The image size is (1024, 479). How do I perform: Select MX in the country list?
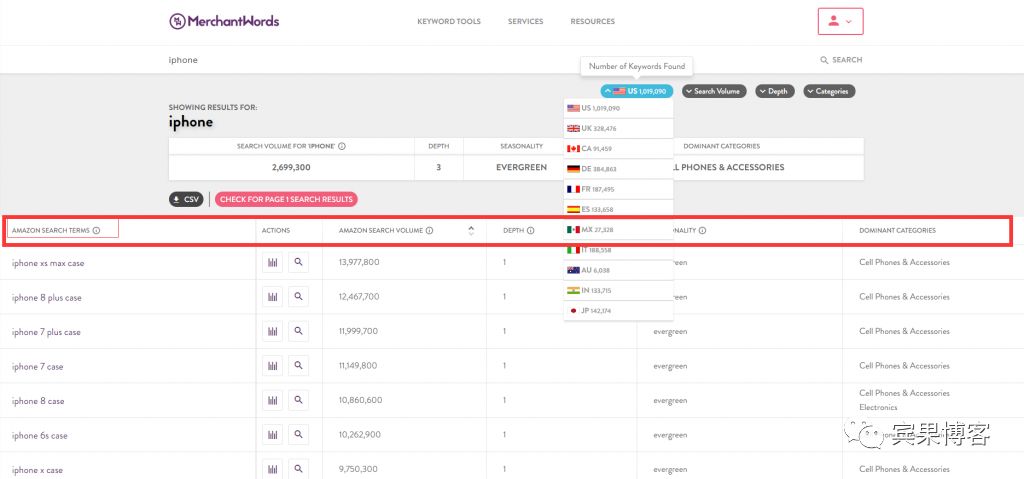pos(618,229)
